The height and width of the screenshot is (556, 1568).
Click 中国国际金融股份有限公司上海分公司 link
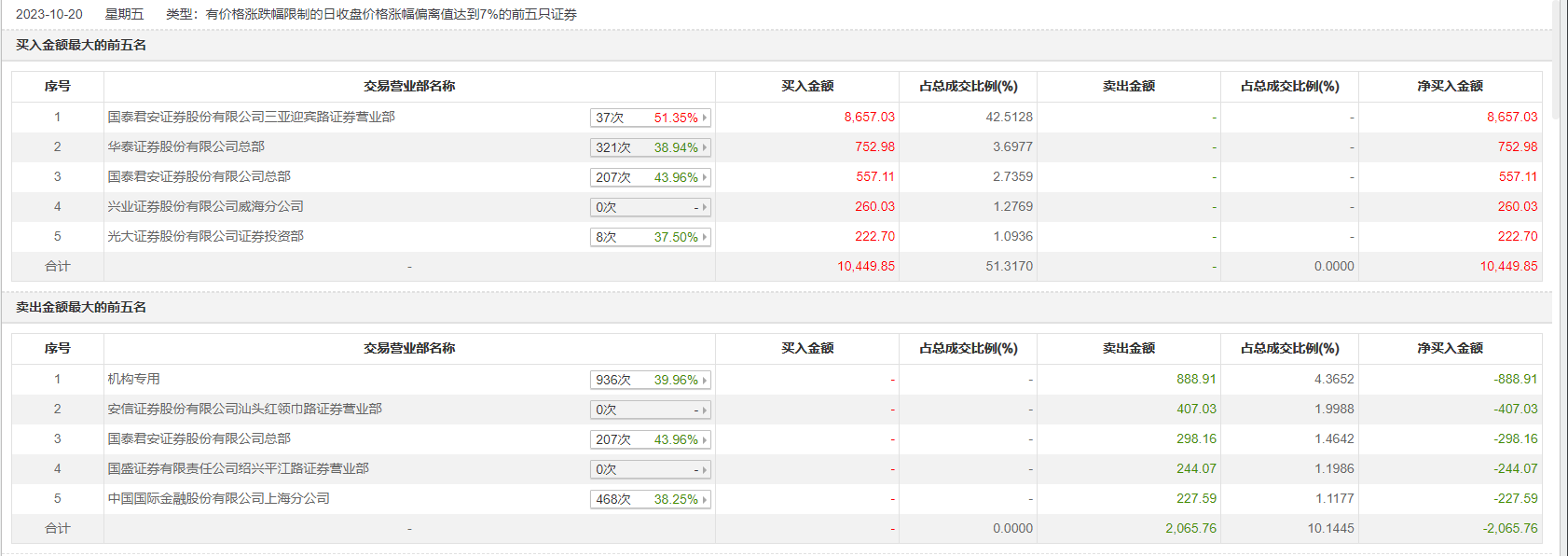[x=218, y=498]
